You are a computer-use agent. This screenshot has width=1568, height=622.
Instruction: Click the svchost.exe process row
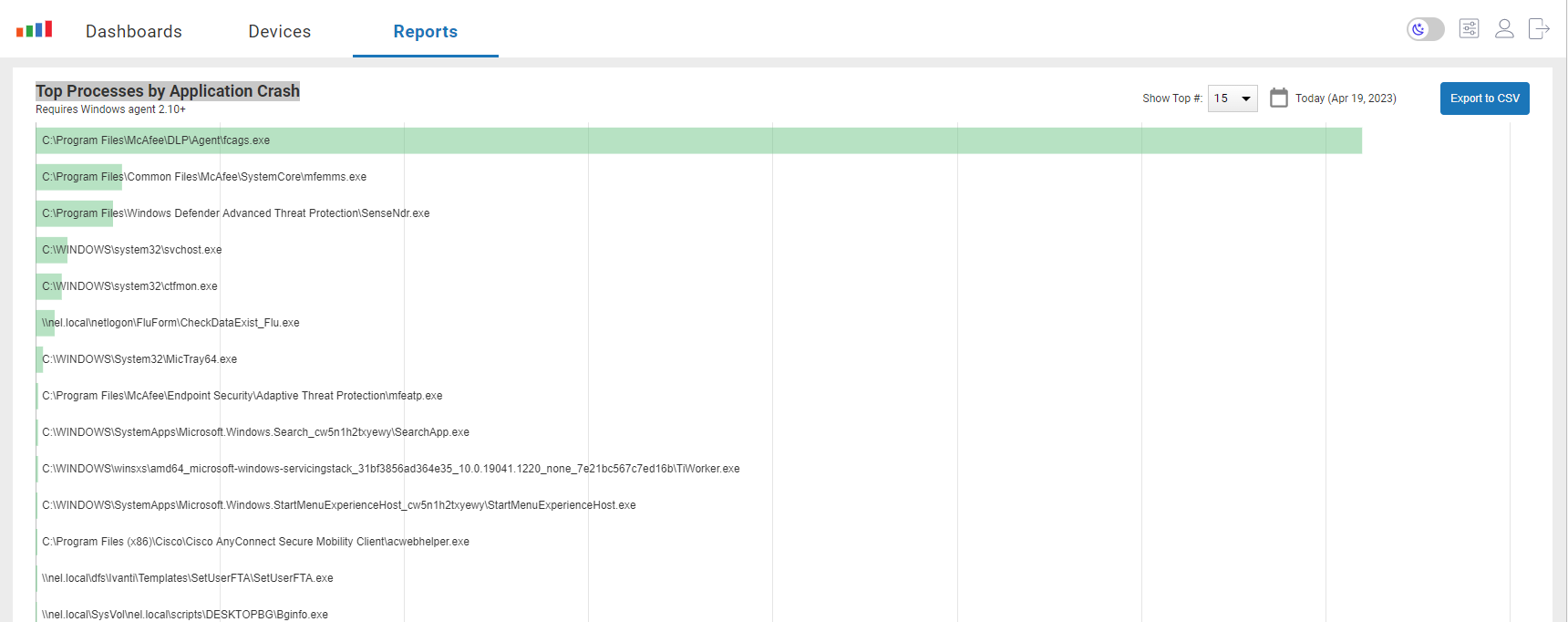point(131,250)
